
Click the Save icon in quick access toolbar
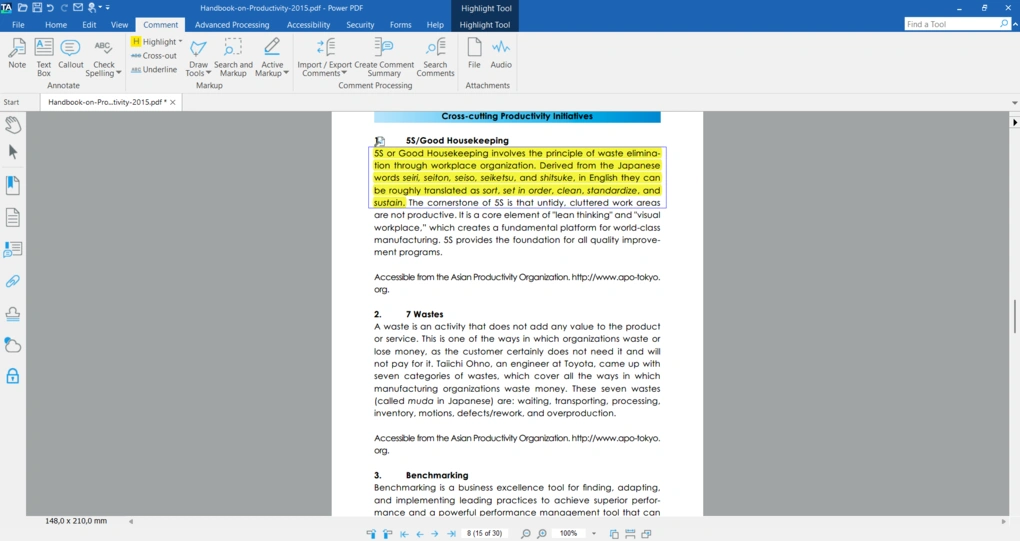point(37,8)
